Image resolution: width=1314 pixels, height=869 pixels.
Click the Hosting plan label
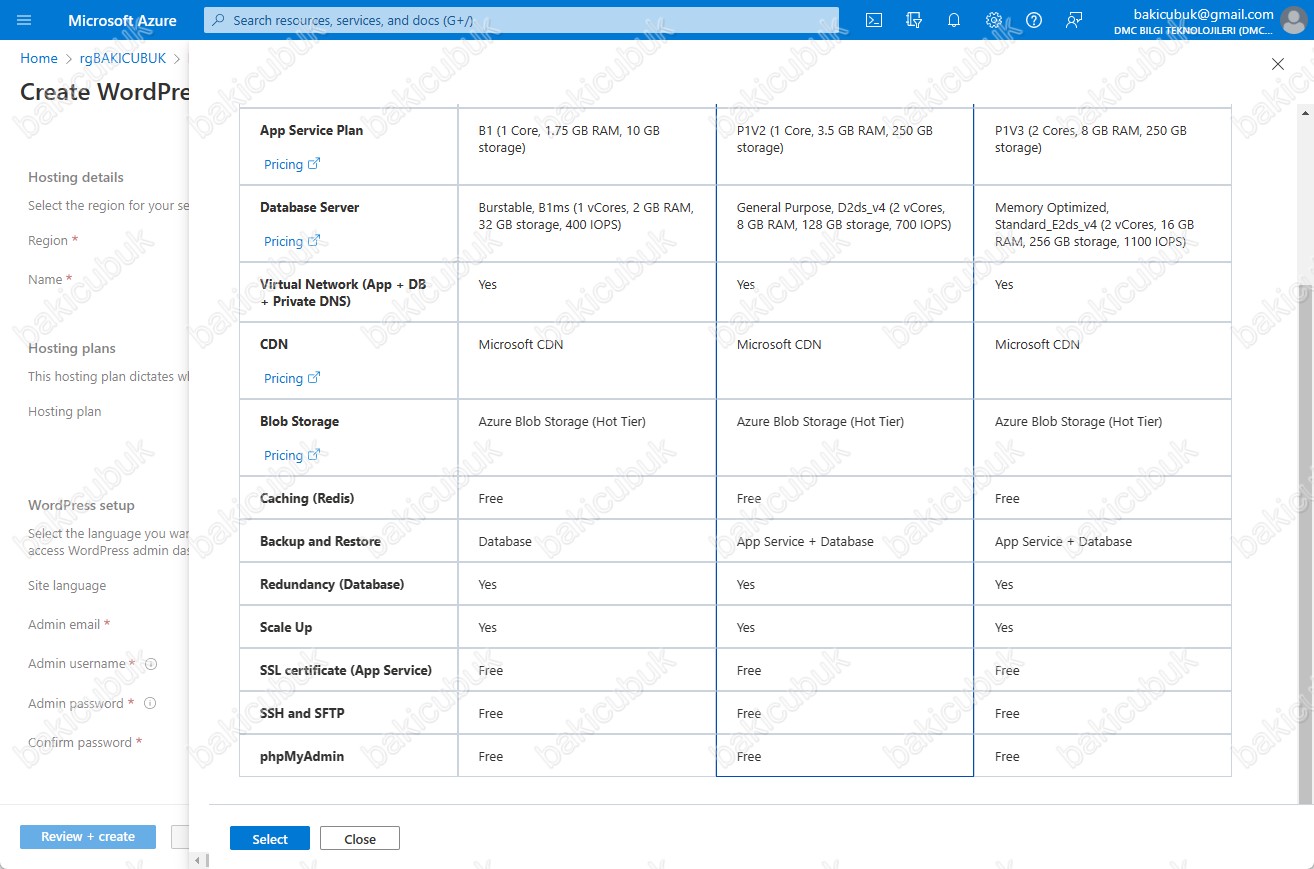pyautogui.click(x=65, y=412)
